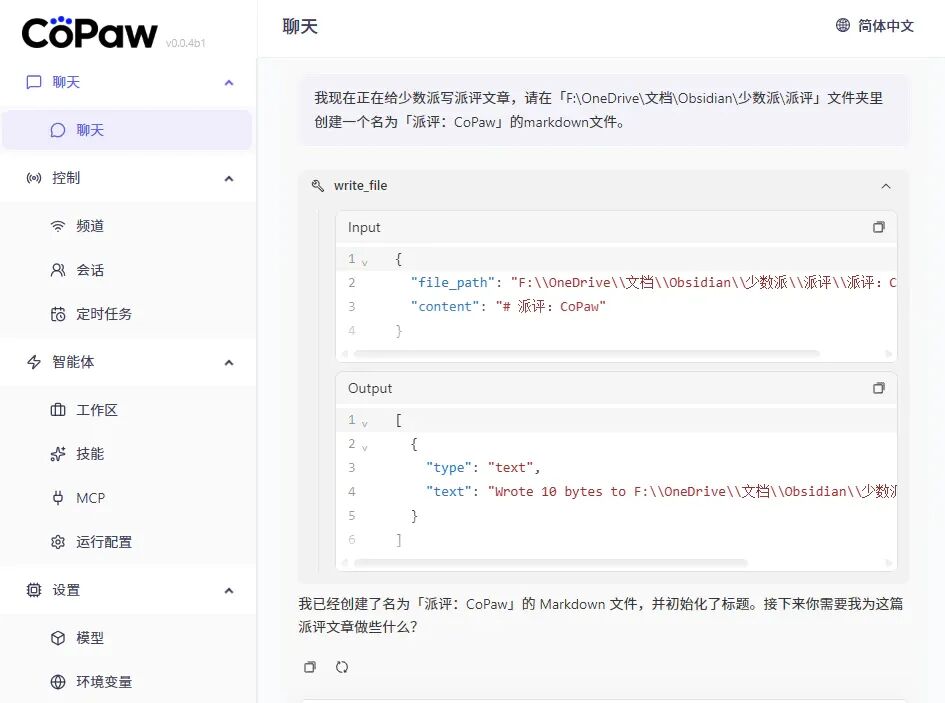Regenerate the assistant reply
Screen dimensions: 945x703
342,667
